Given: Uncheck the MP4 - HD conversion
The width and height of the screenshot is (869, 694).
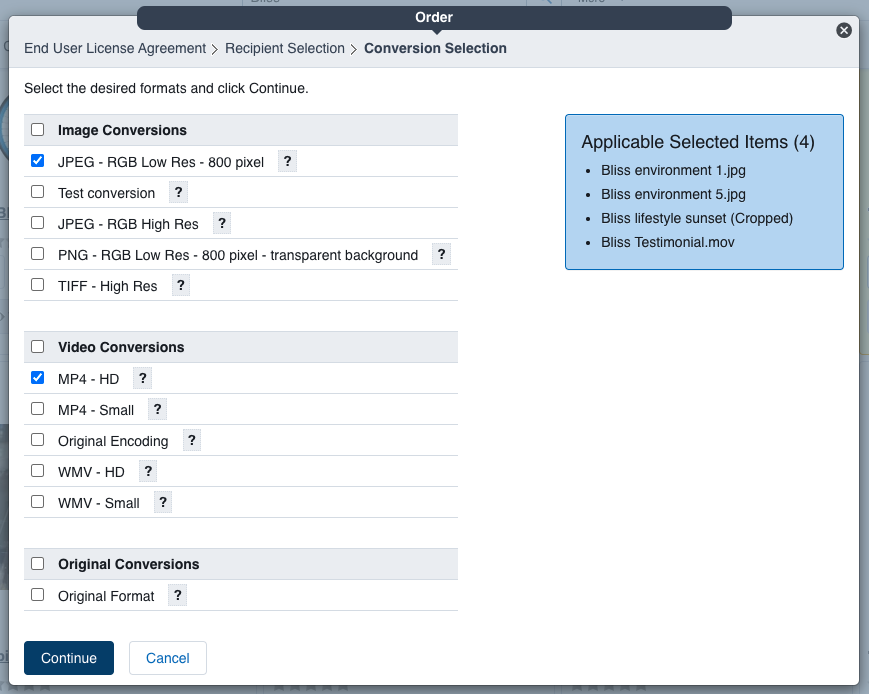Looking at the screenshot, I should (x=38, y=378).
